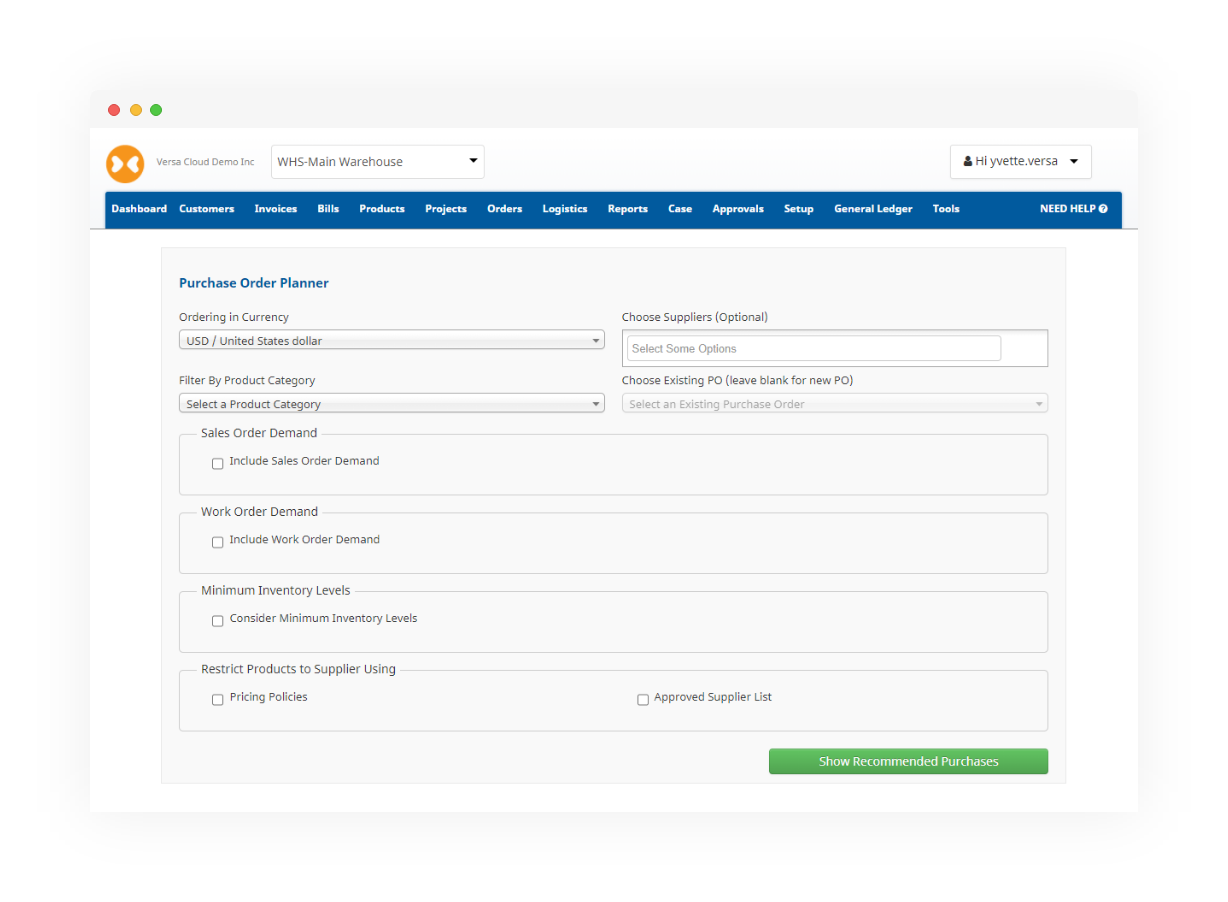Click the NEED HELP question mark icon

[x=1103, y=209]
